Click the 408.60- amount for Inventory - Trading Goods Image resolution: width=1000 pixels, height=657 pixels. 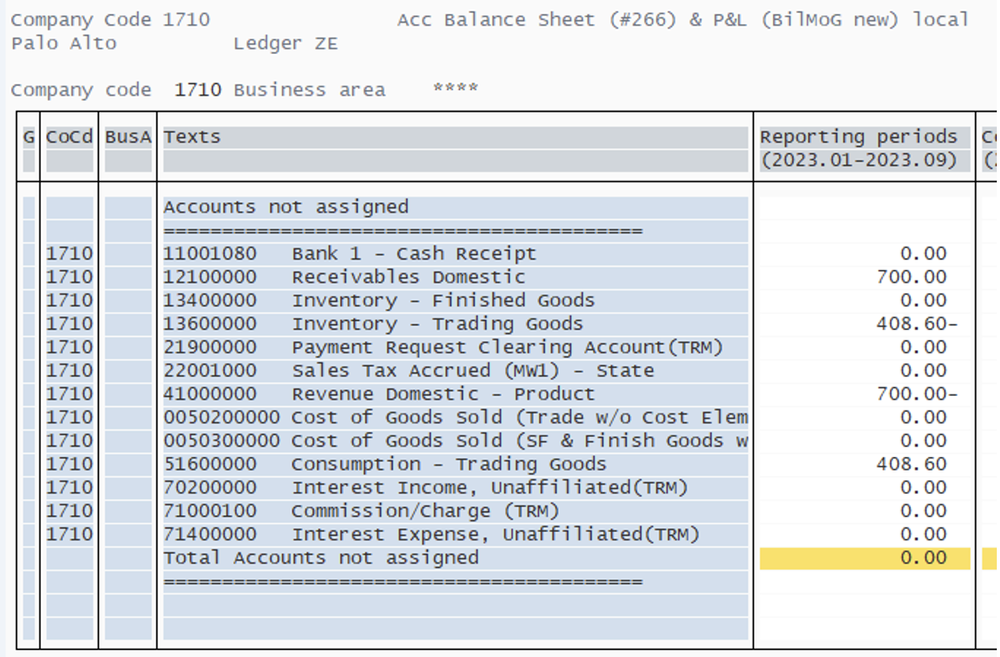coord(915,323)
